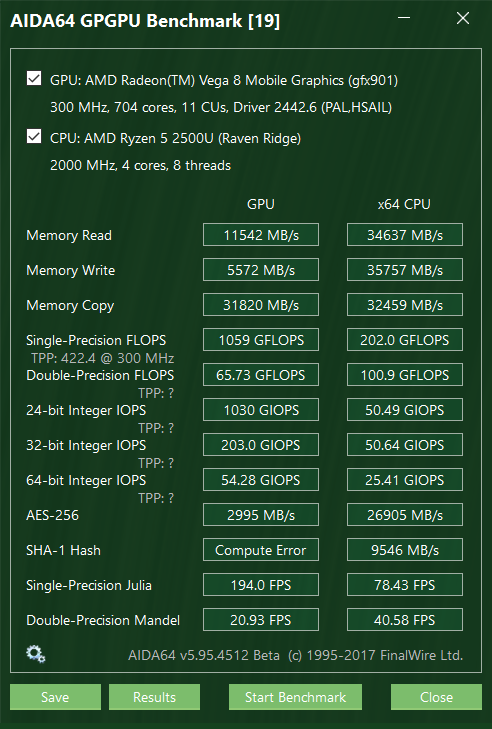
Task: Select the GPU Single-Precision FLOPS 1059 GFLOPS box
Action: (261, 340)
